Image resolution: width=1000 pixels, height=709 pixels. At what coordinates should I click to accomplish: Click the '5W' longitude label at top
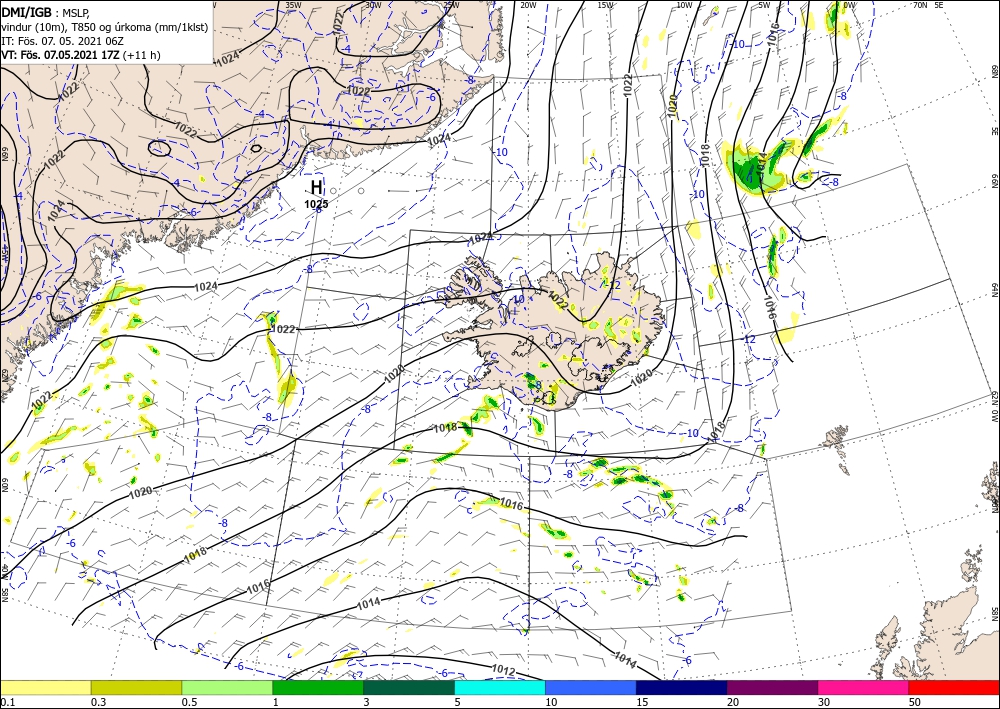tap(765, 5)
